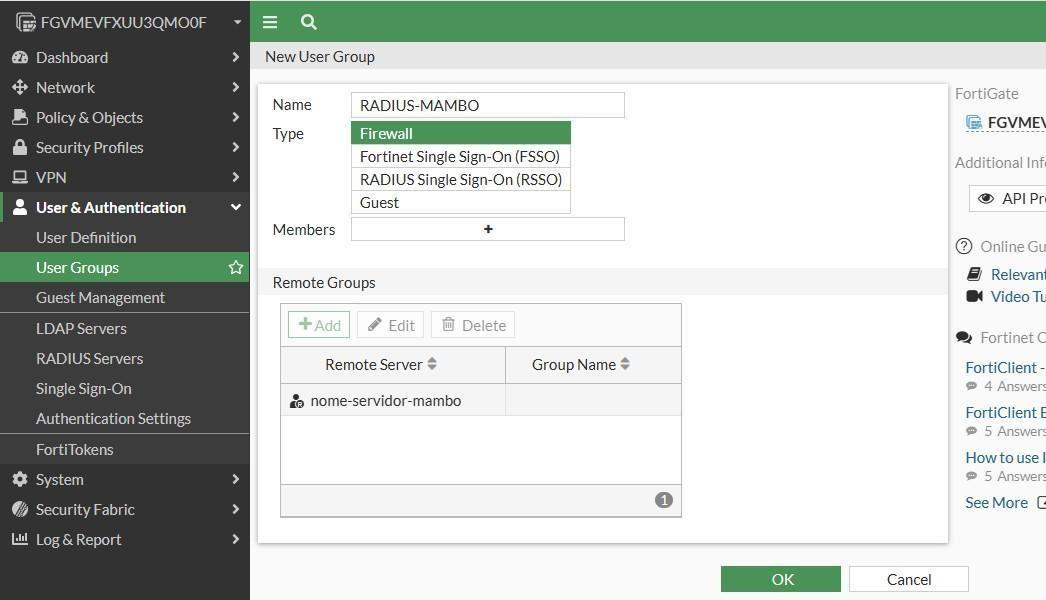The height and width of the screenshot is (600, 1046).
Task: Click the Policy & Objects icon
Action: 20,117
